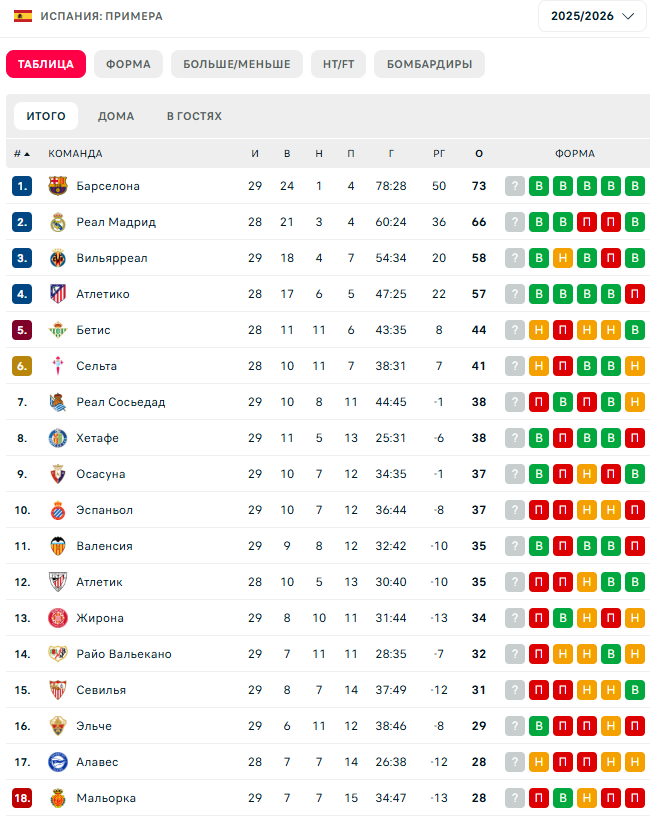Click the Real Madrid club crest
Viewport: 650px width, 820px height.
(58, 222)
